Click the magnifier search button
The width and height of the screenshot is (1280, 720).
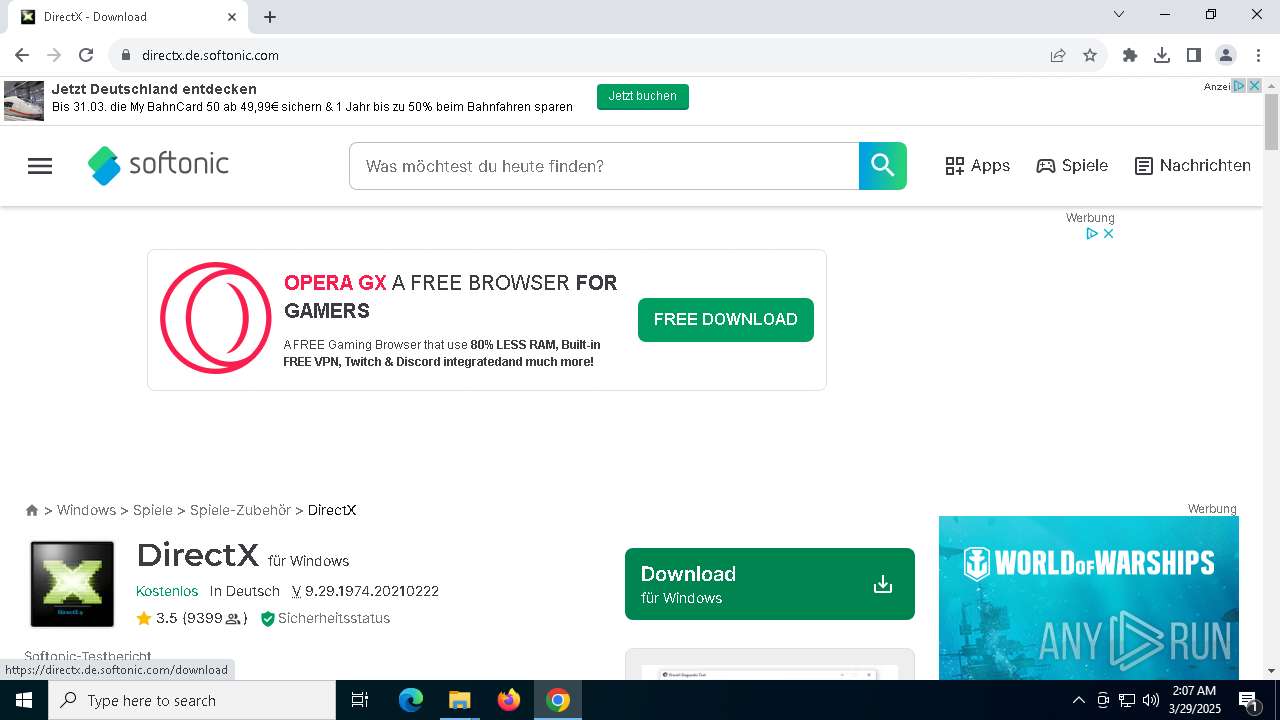click(x=883, y=166)
